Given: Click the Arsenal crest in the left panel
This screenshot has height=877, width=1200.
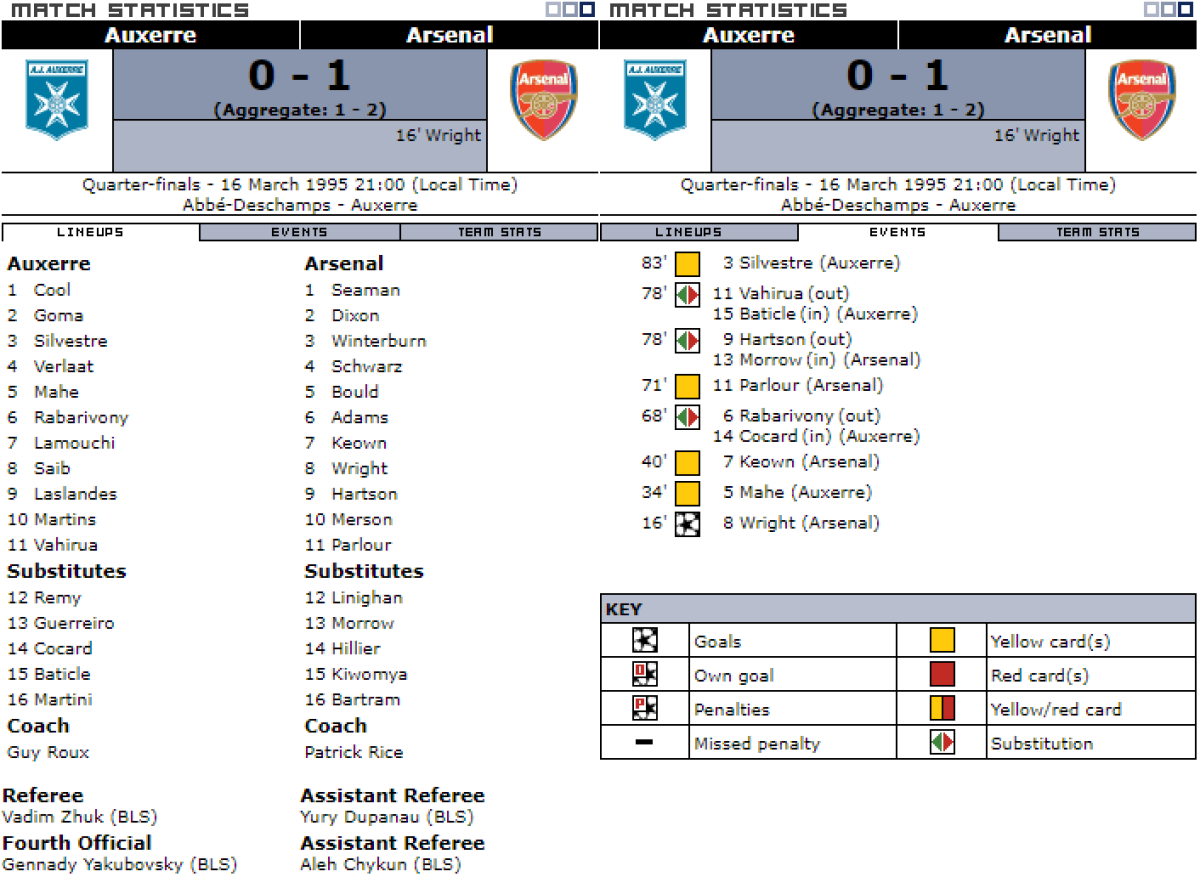Looking at the screenshot, I should tap(542, 100).
